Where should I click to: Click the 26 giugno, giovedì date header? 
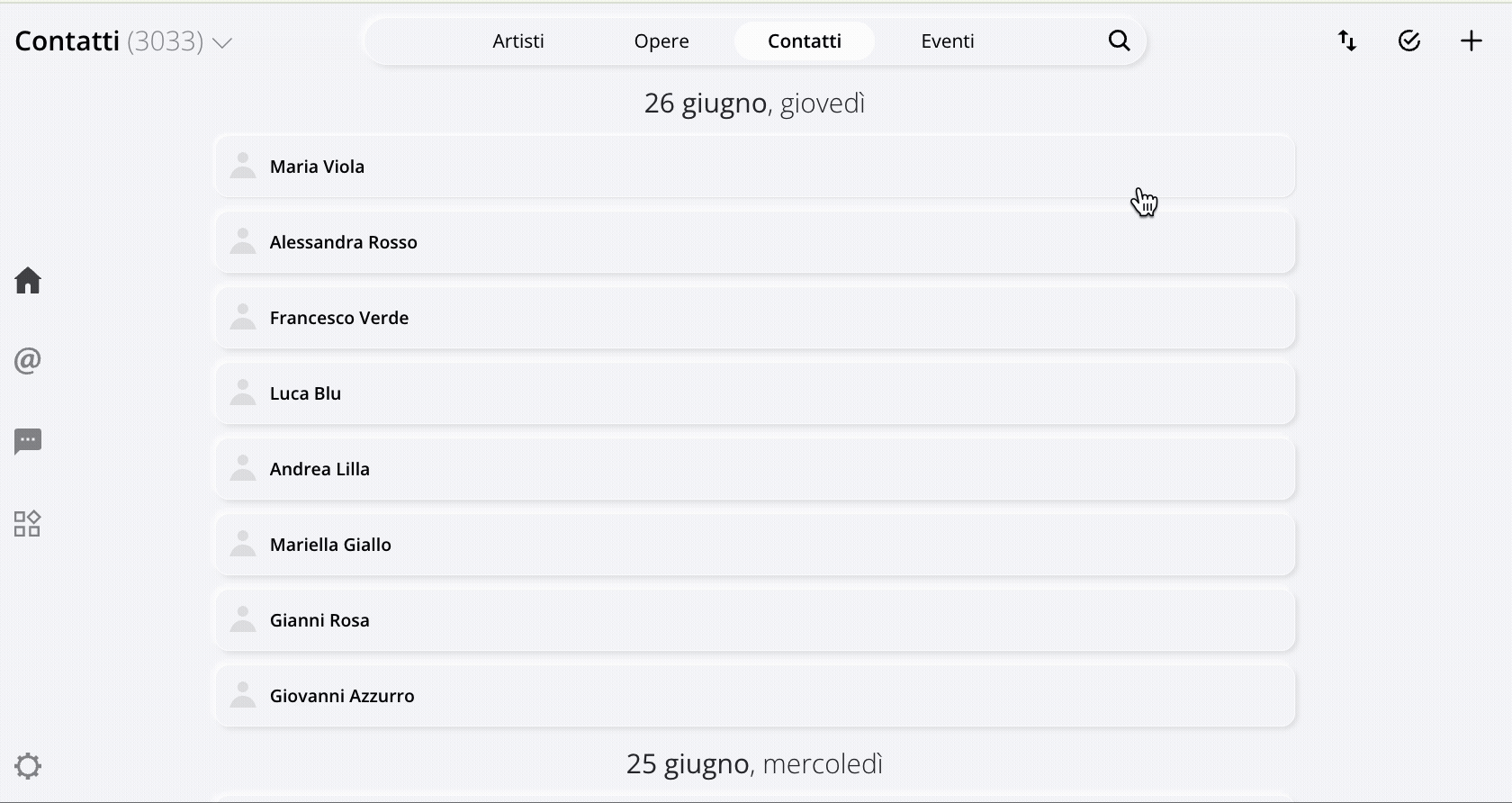[755, 104]
